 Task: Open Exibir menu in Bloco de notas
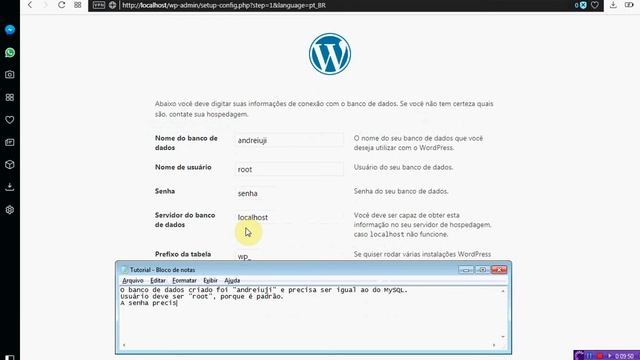tap(210, 280)
